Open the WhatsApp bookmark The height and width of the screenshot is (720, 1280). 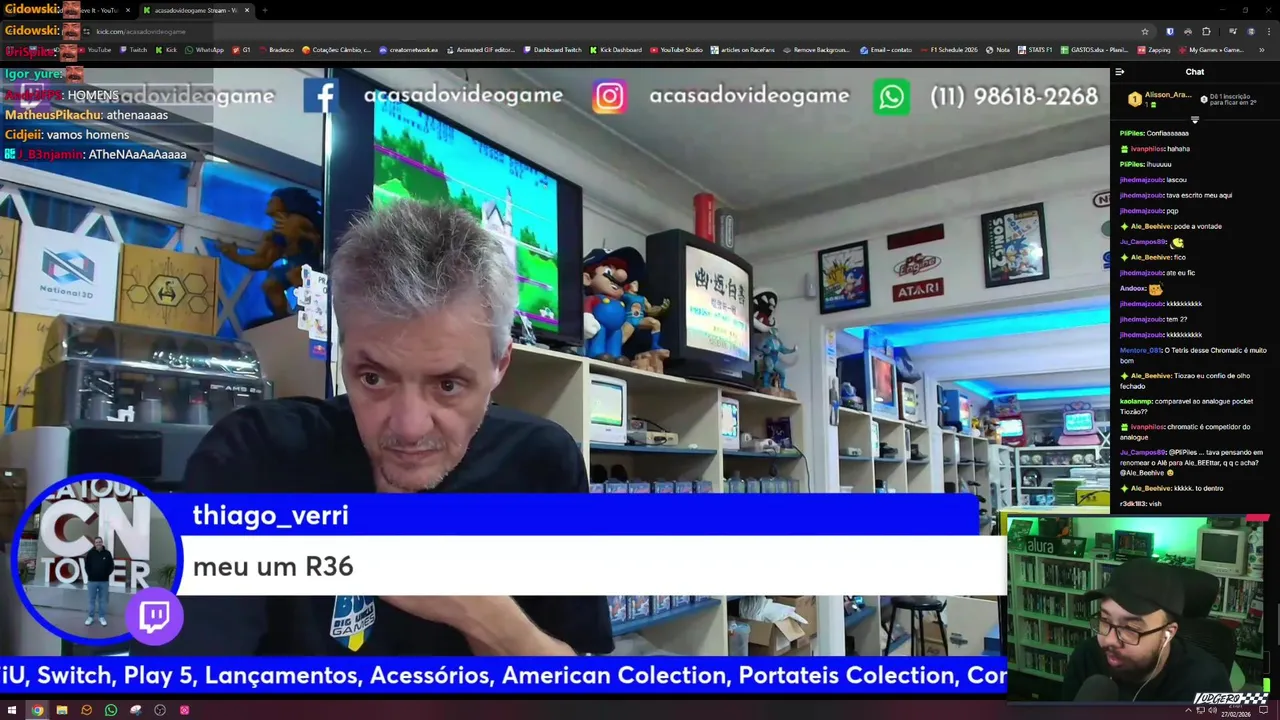click(204, 49)
